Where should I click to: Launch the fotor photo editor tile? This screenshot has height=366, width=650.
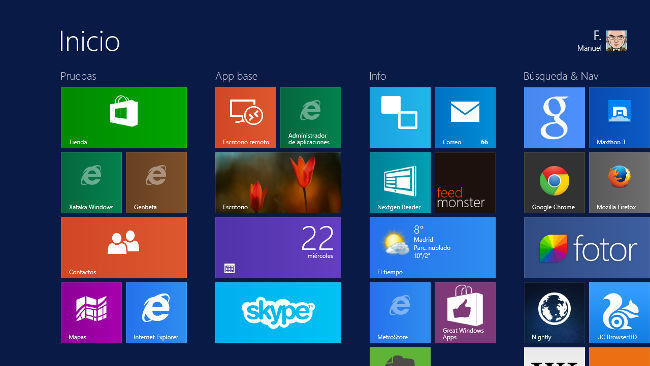click(587, 247)
